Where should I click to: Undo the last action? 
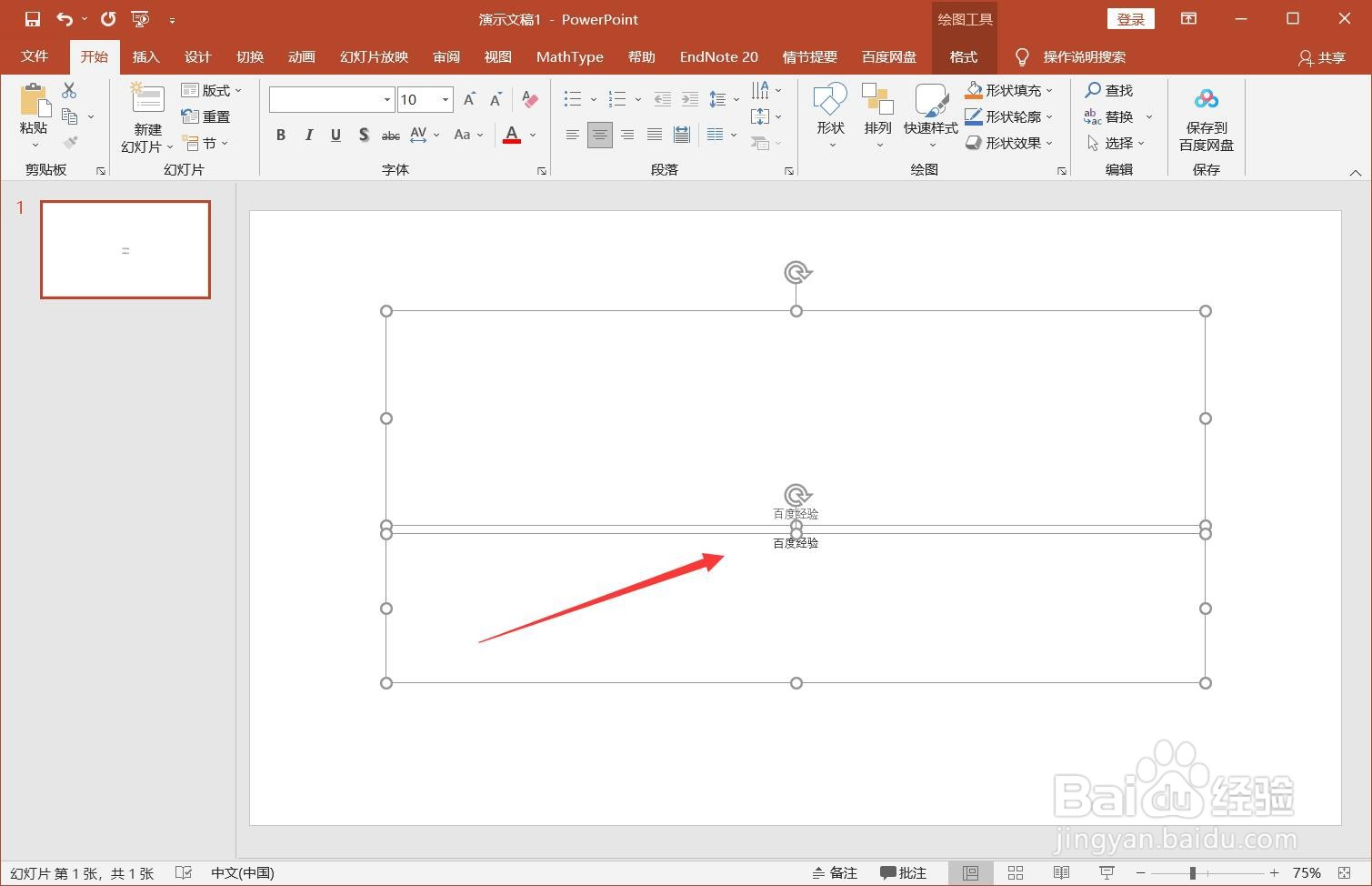pos(64,19)
